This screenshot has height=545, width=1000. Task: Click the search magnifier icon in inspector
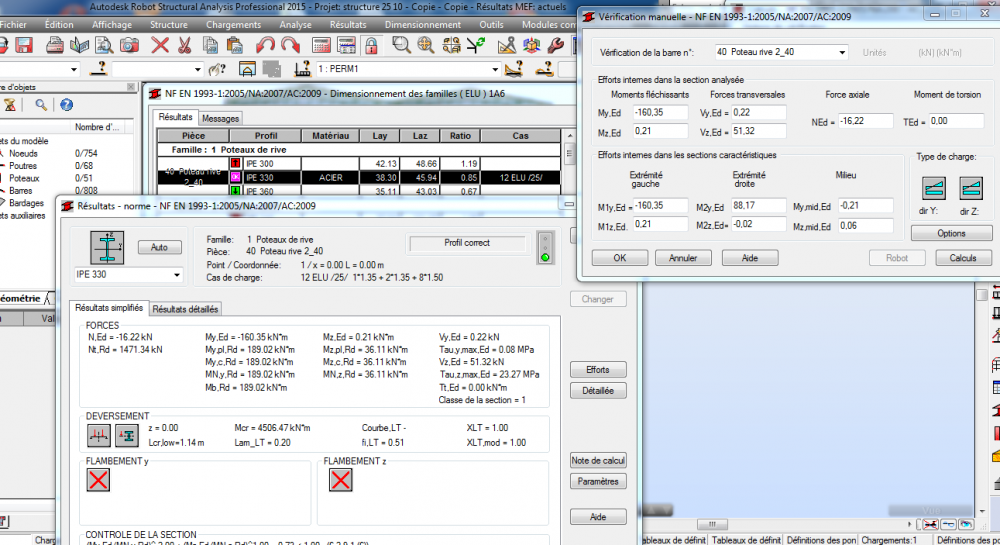pyautogui.click(x=40, y=105)
